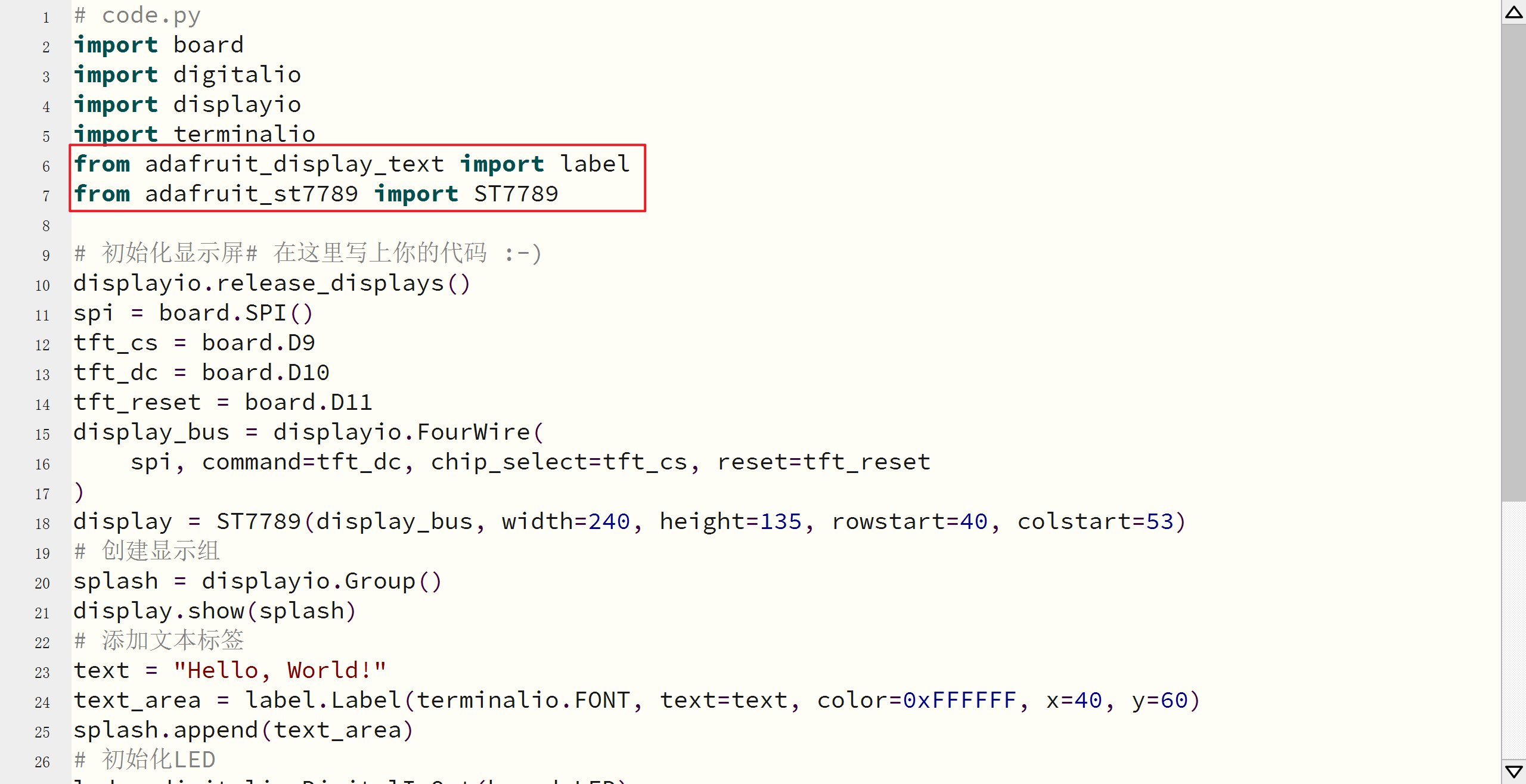
Task: Click 'adafruit_display_text' module name
Action: click(x=294, y=164)
